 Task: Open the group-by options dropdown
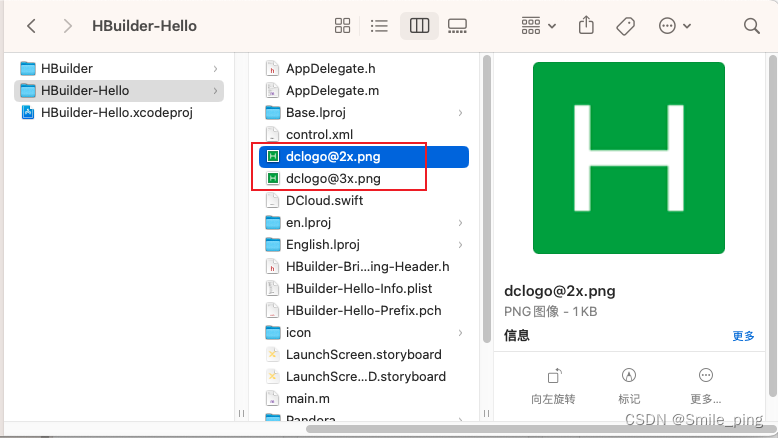[x=538, y=26]
